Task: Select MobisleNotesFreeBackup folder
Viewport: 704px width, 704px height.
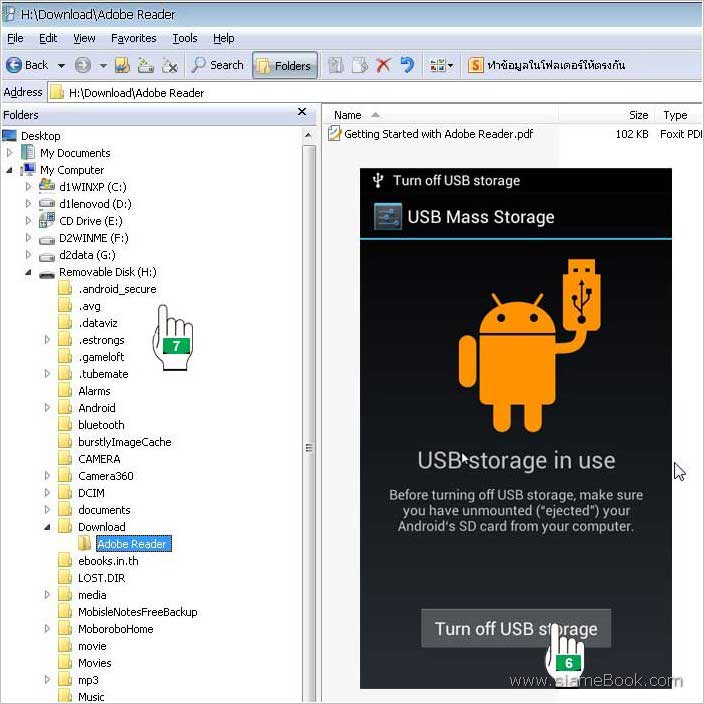Action: click(137, 612)
